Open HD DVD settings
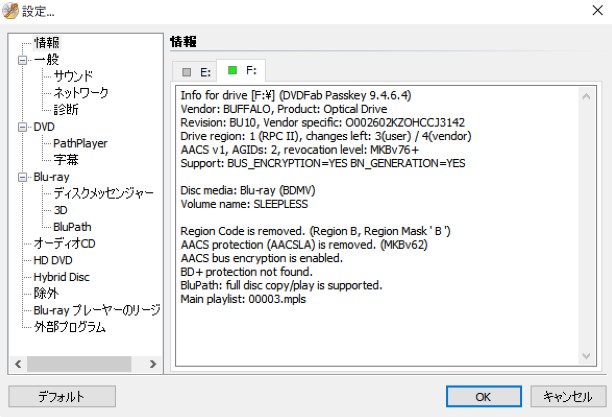The width and height of the screenshot is (612, 417). (53, 260)
